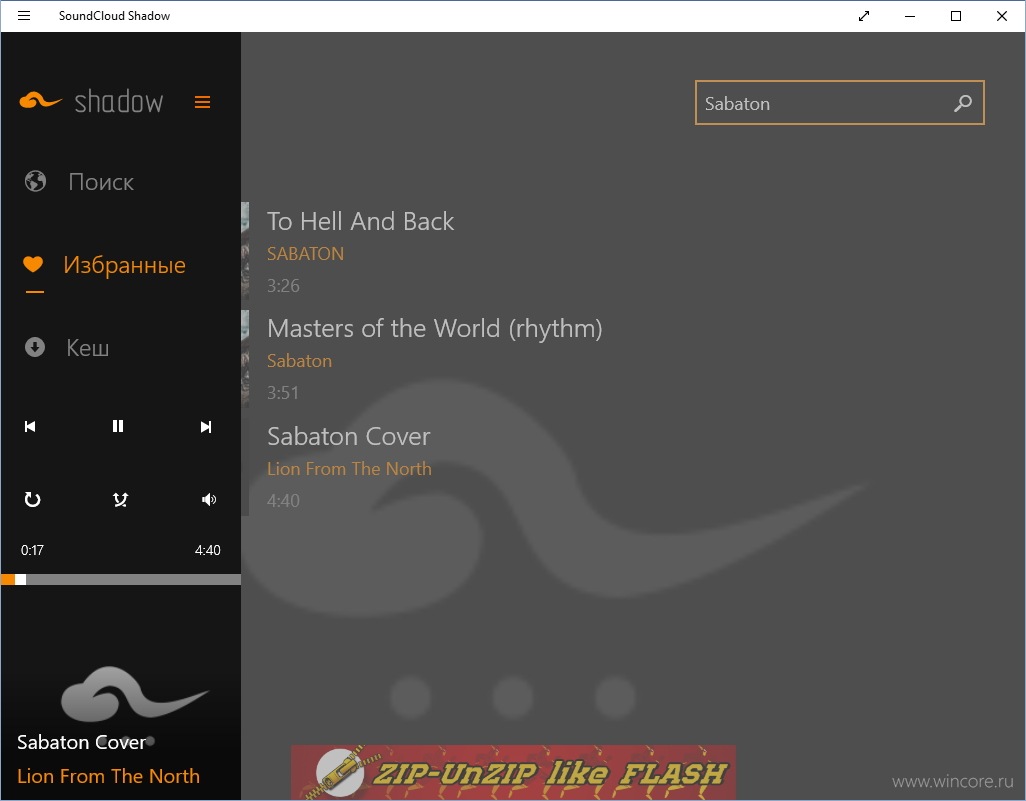1026x801 pixels.
Task: Select the Избранные favorites tab
Action: (x=124, y=265)
